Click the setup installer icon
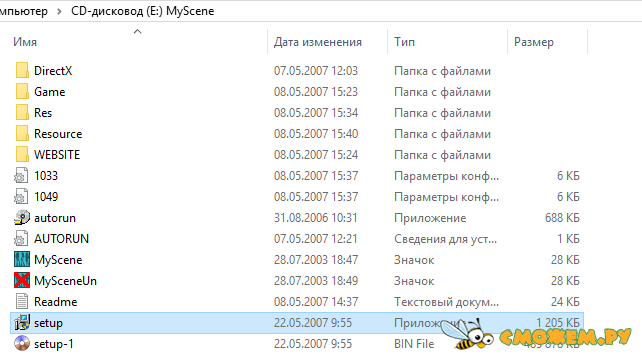This screenshot has height=361, width=642. (x=22, y=323)
